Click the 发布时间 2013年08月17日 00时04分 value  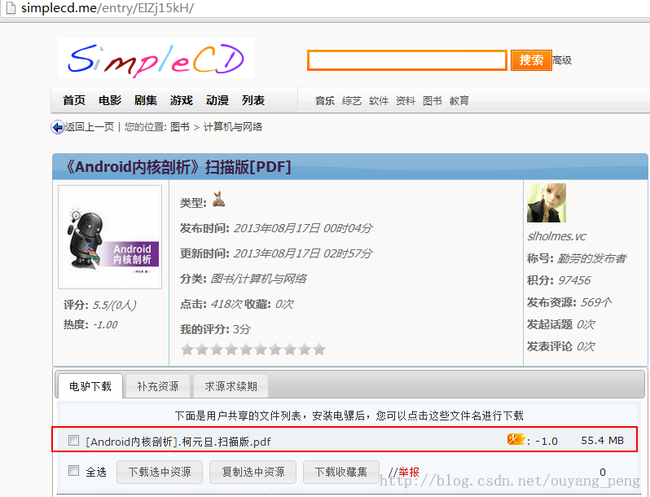(303, 228)
